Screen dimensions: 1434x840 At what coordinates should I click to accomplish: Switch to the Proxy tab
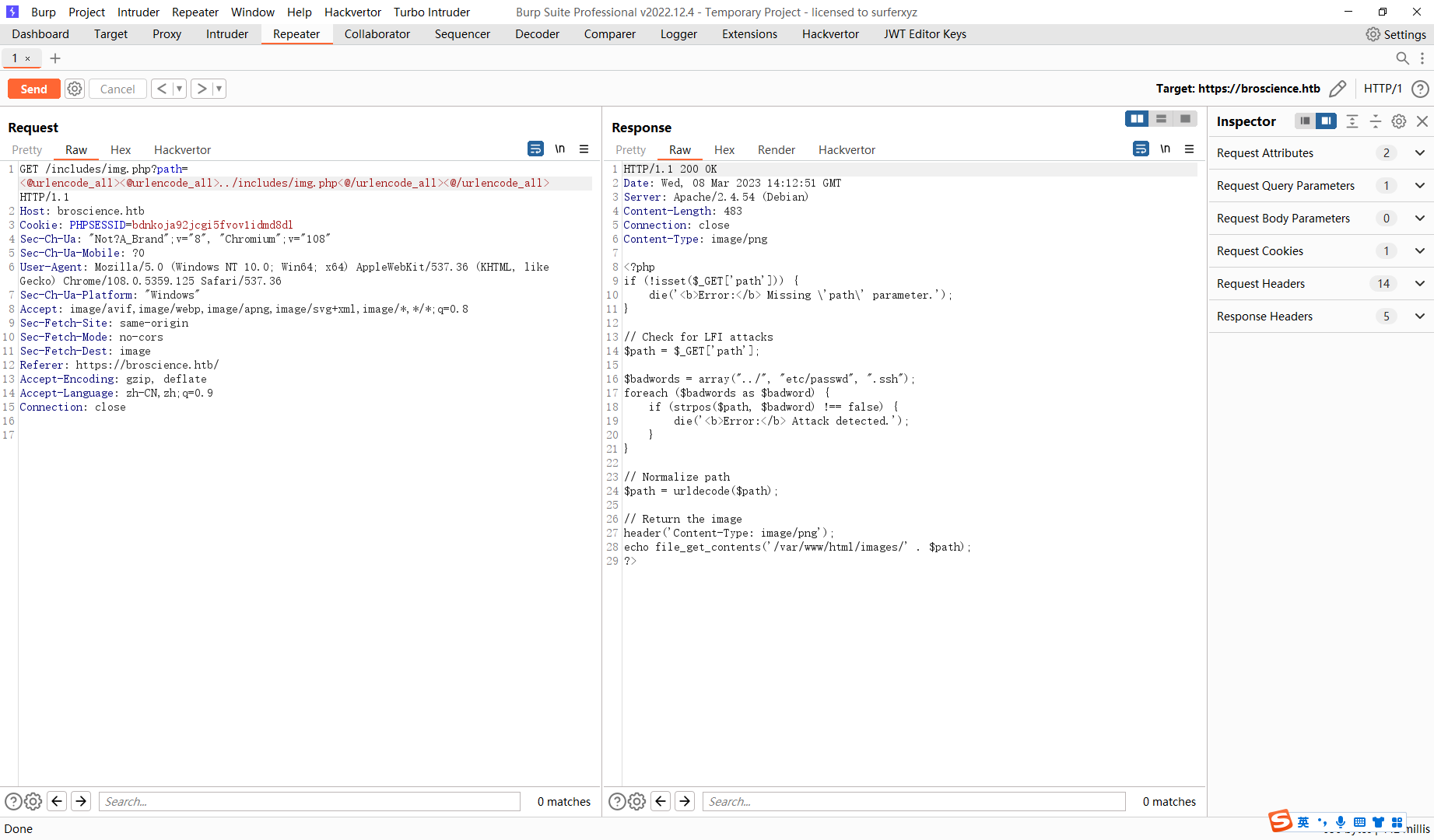(167, 34)
